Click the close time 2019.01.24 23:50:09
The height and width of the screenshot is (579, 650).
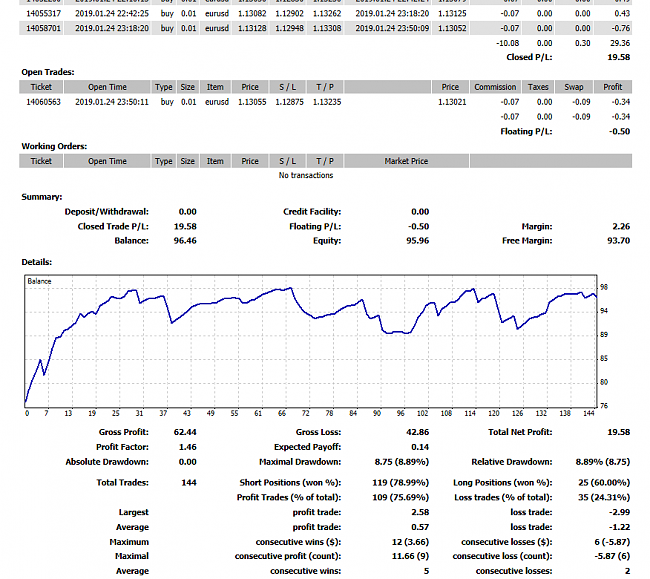392,28
